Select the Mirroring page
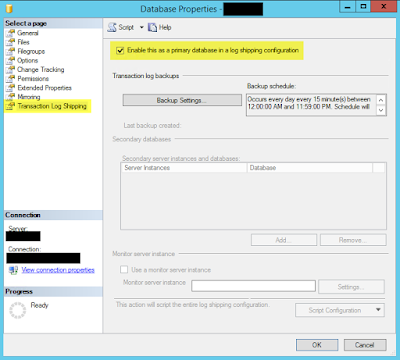This screenshot has width=400, height=360. (29, 97)
